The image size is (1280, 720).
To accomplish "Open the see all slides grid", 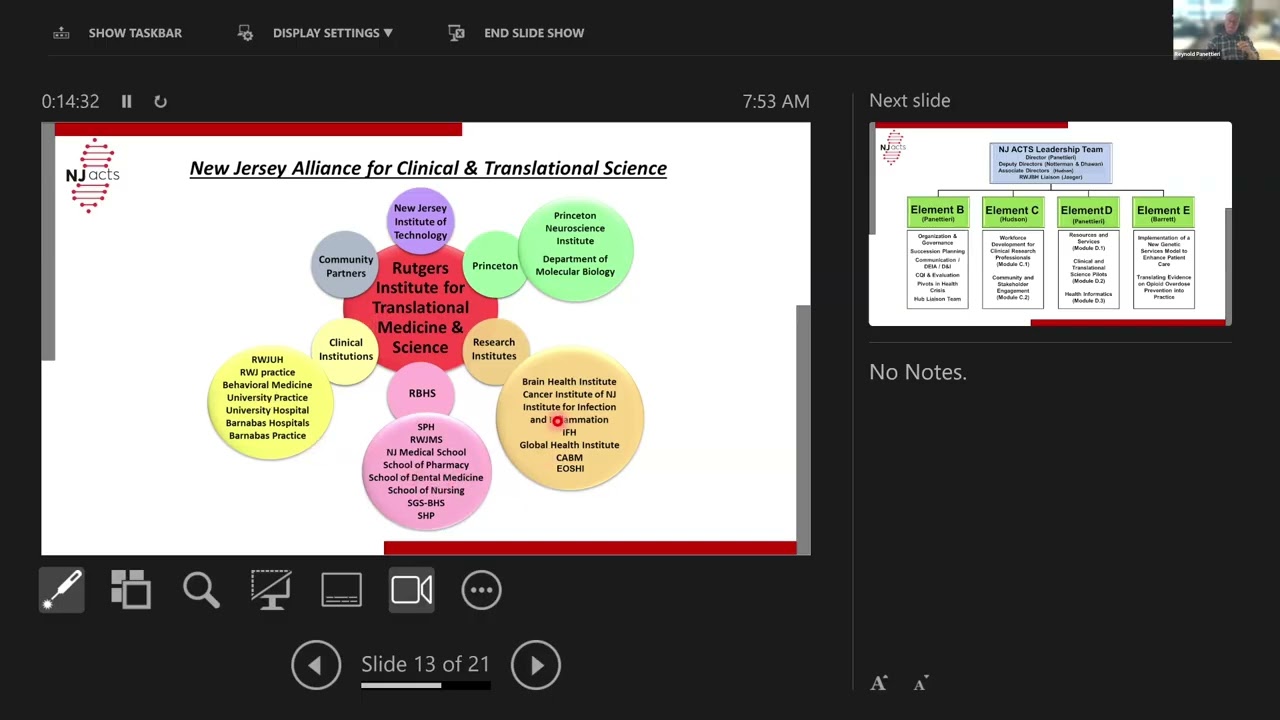I will [131, 590].
